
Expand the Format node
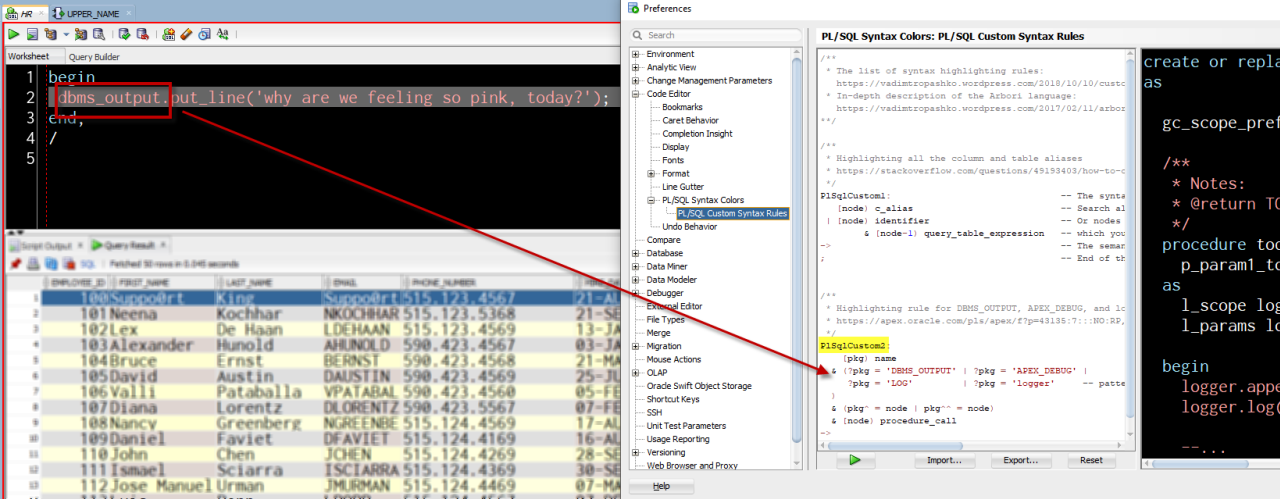[651, 174]
